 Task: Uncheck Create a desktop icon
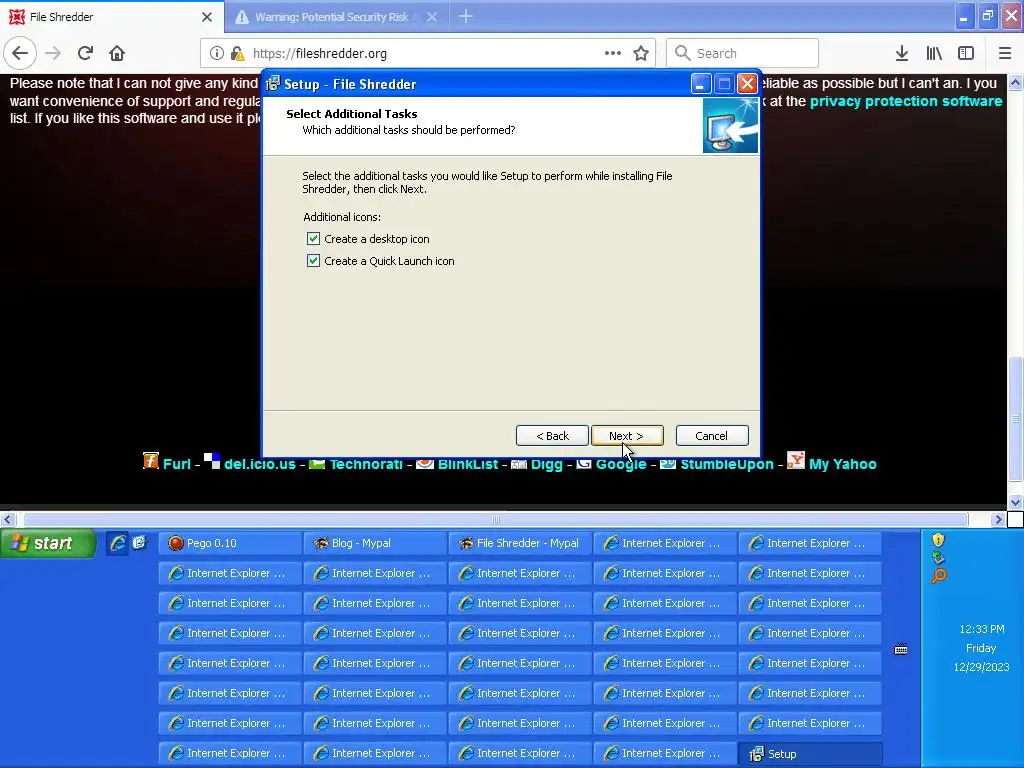[x=313, y=238]
